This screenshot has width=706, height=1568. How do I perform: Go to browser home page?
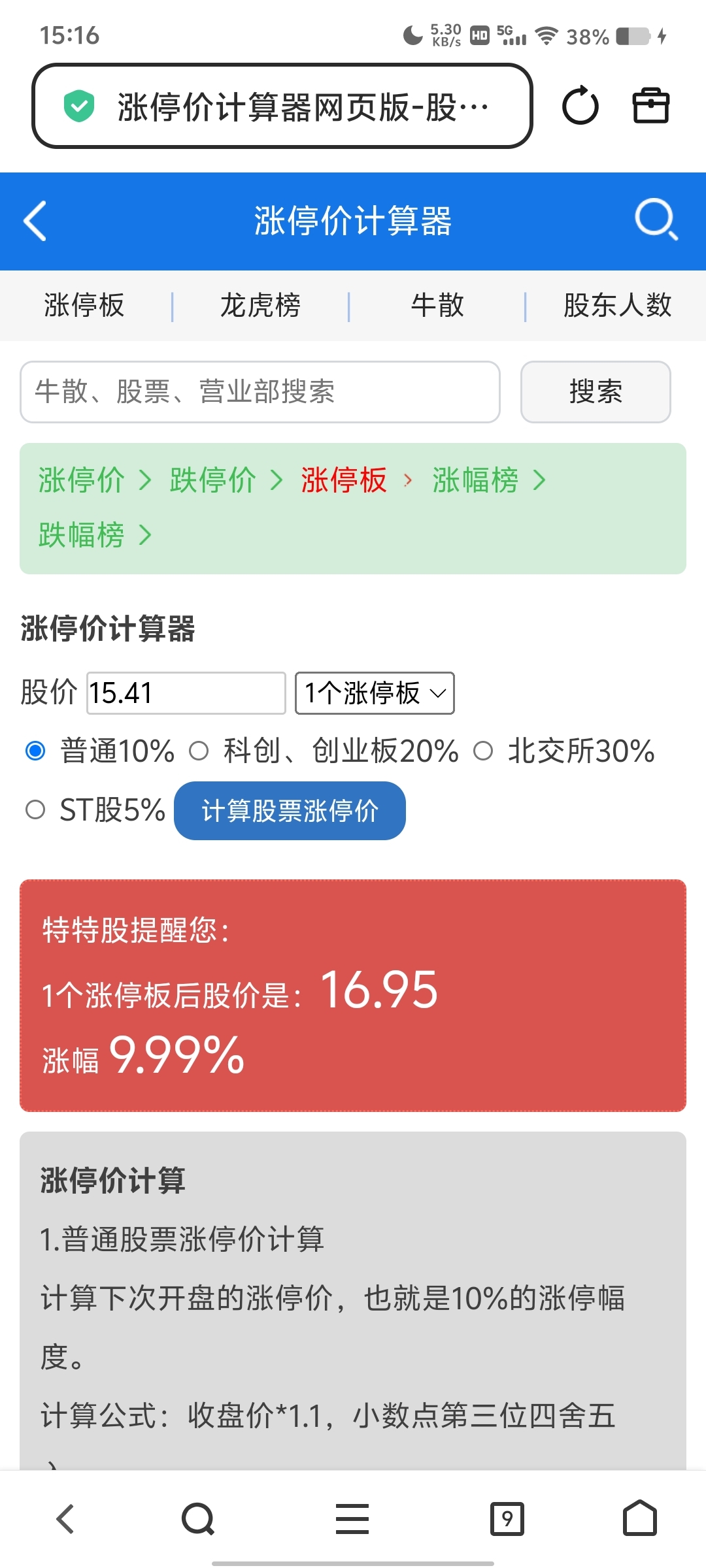click(639, 1518)
